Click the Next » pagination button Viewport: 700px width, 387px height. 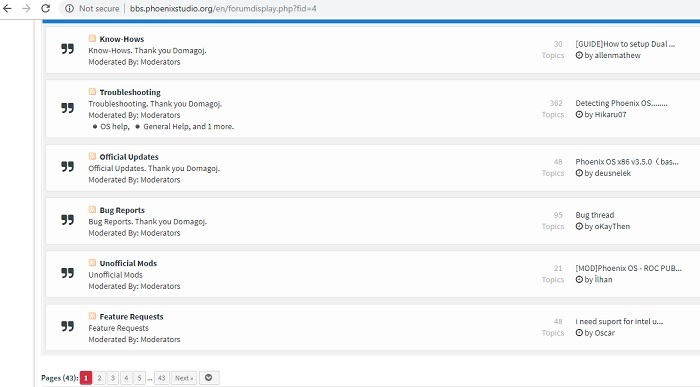pos(184,378)
